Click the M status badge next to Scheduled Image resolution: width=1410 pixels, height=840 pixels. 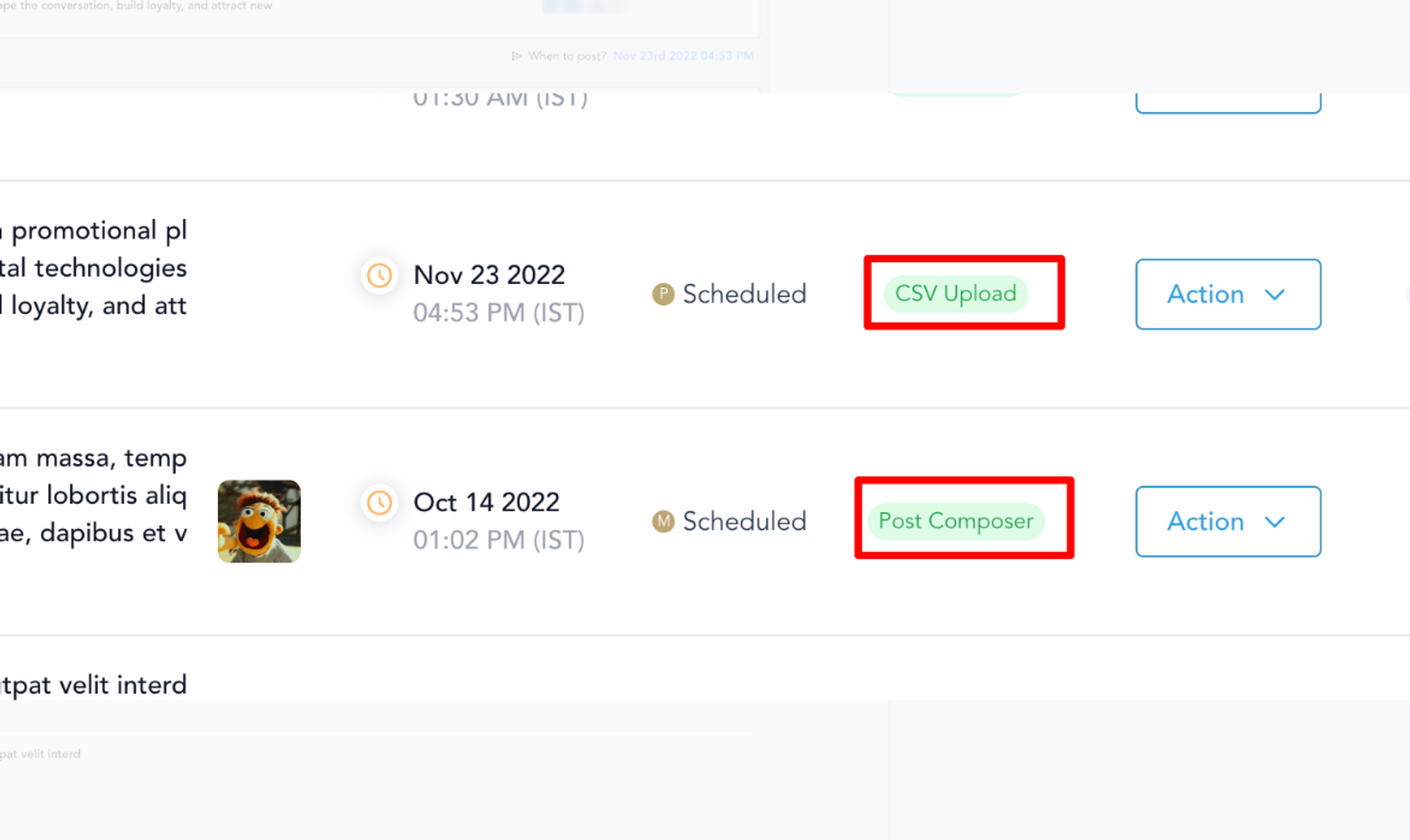tap(663, 521)
